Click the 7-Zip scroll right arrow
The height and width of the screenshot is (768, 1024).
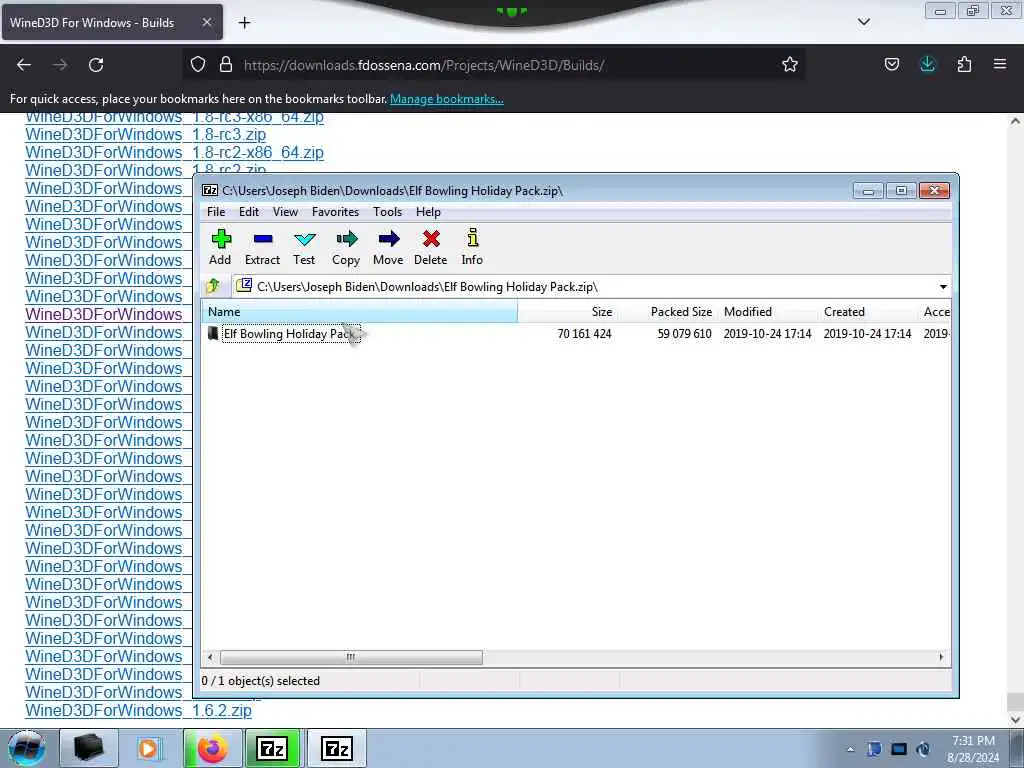[x=941, y=657]
